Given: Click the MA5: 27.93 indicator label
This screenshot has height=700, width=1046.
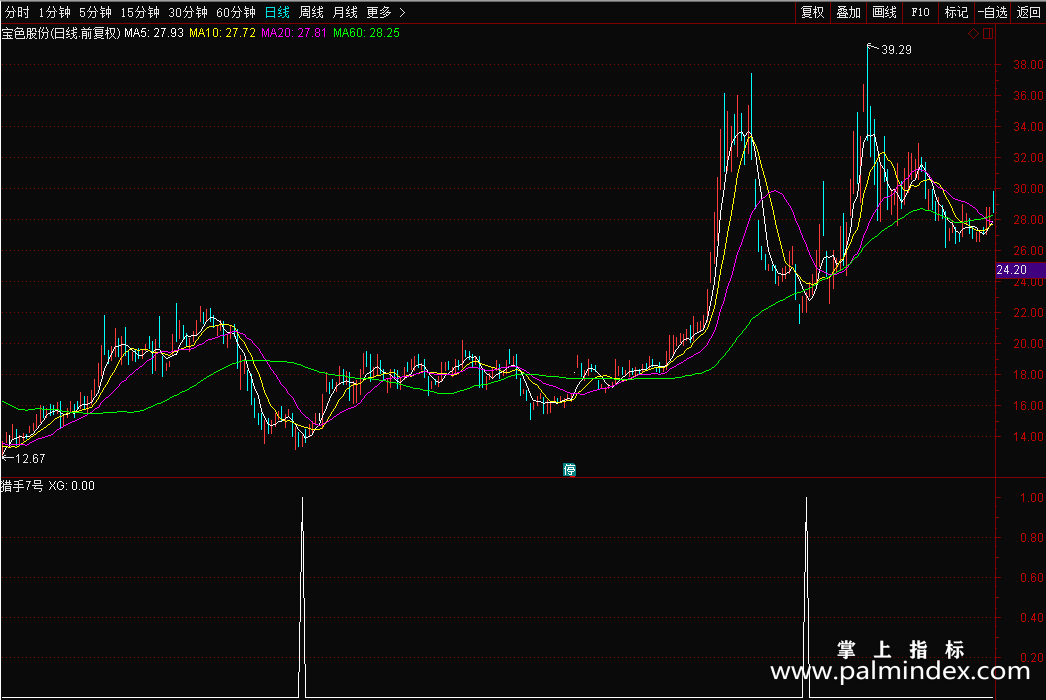Looking at the screenshot, I should [x=154, y=33].
